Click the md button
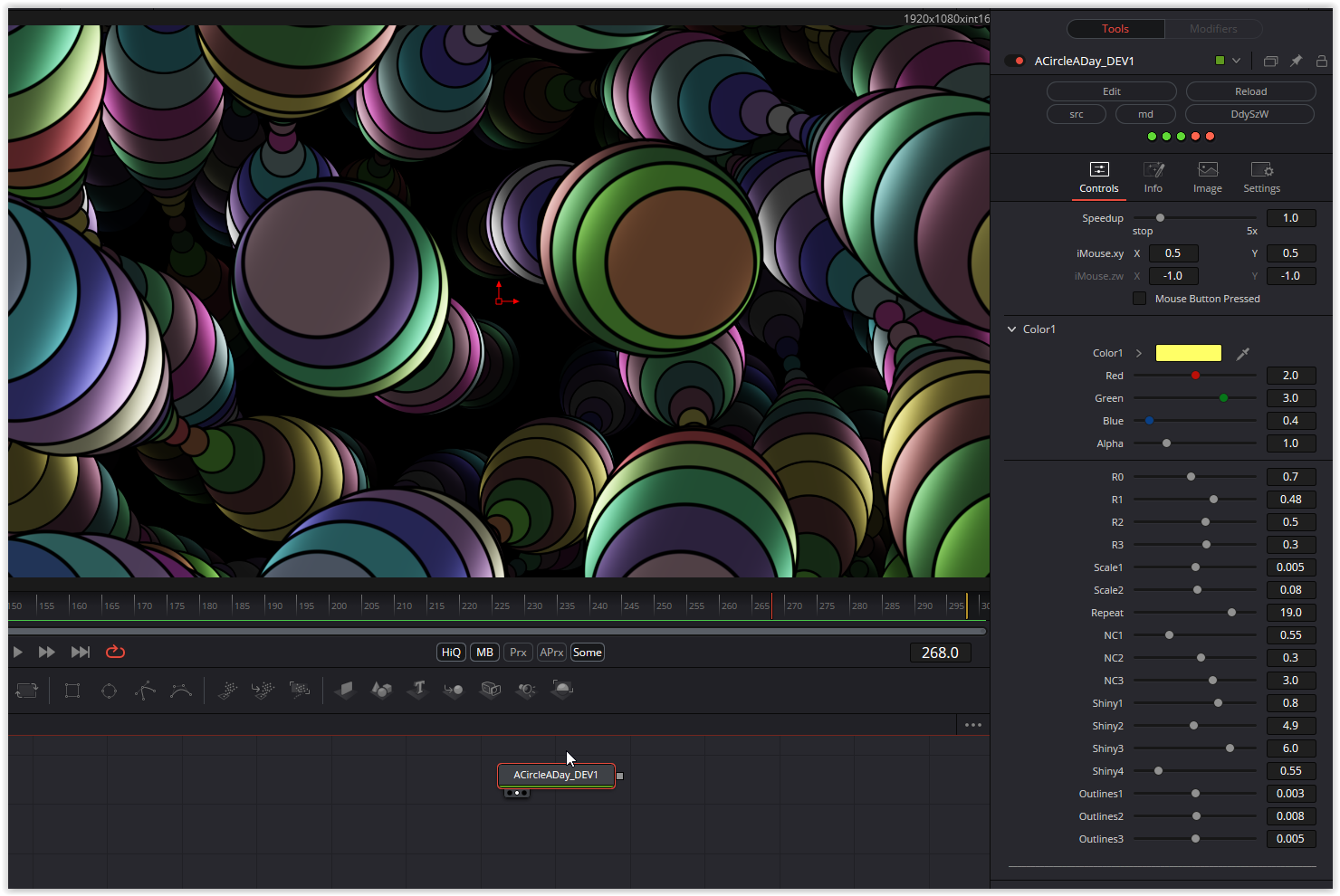The image size is (1340, 896). pos(1145,114)
